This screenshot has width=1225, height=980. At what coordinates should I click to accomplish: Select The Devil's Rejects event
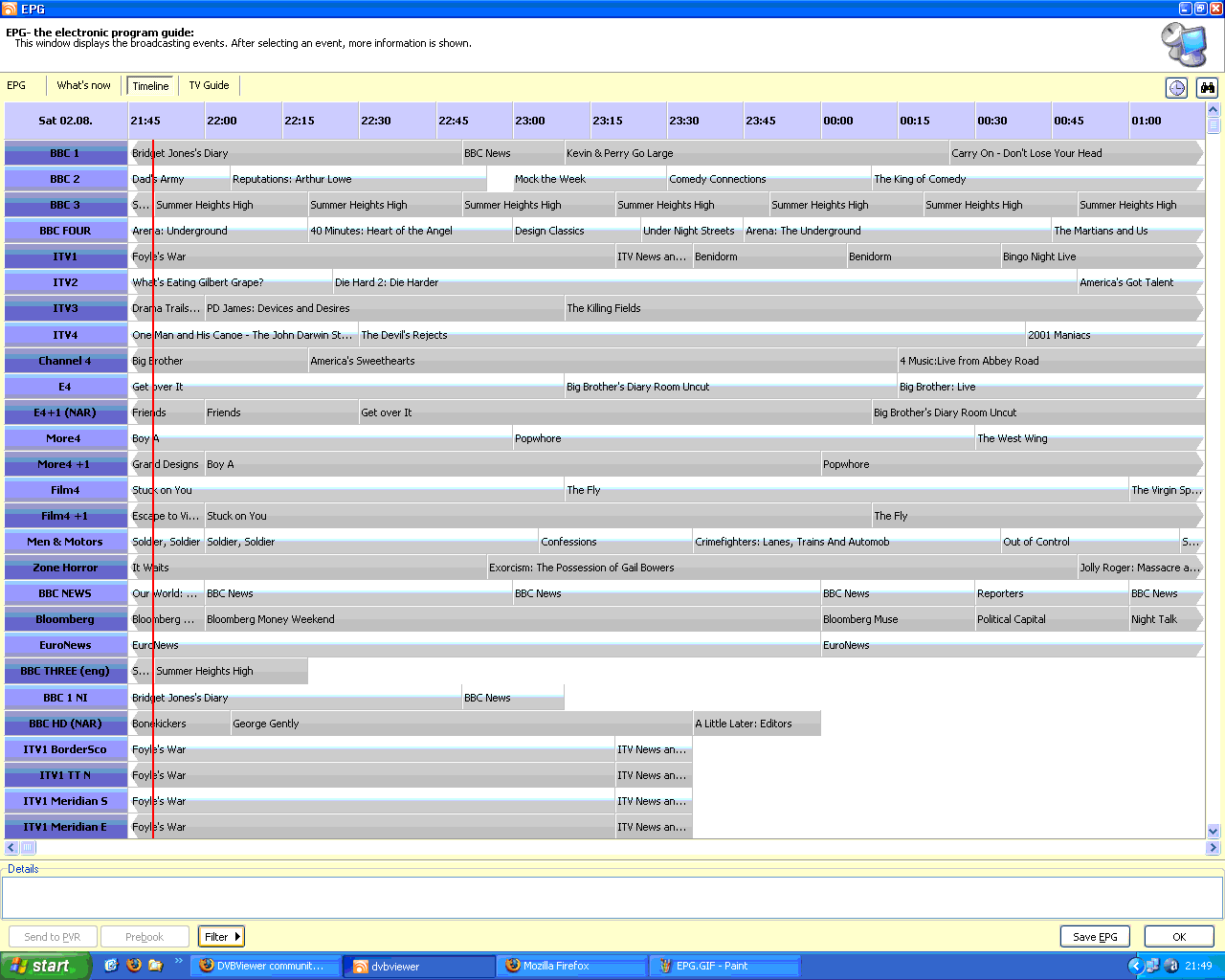pyautogui.click(x=692, y=335)
